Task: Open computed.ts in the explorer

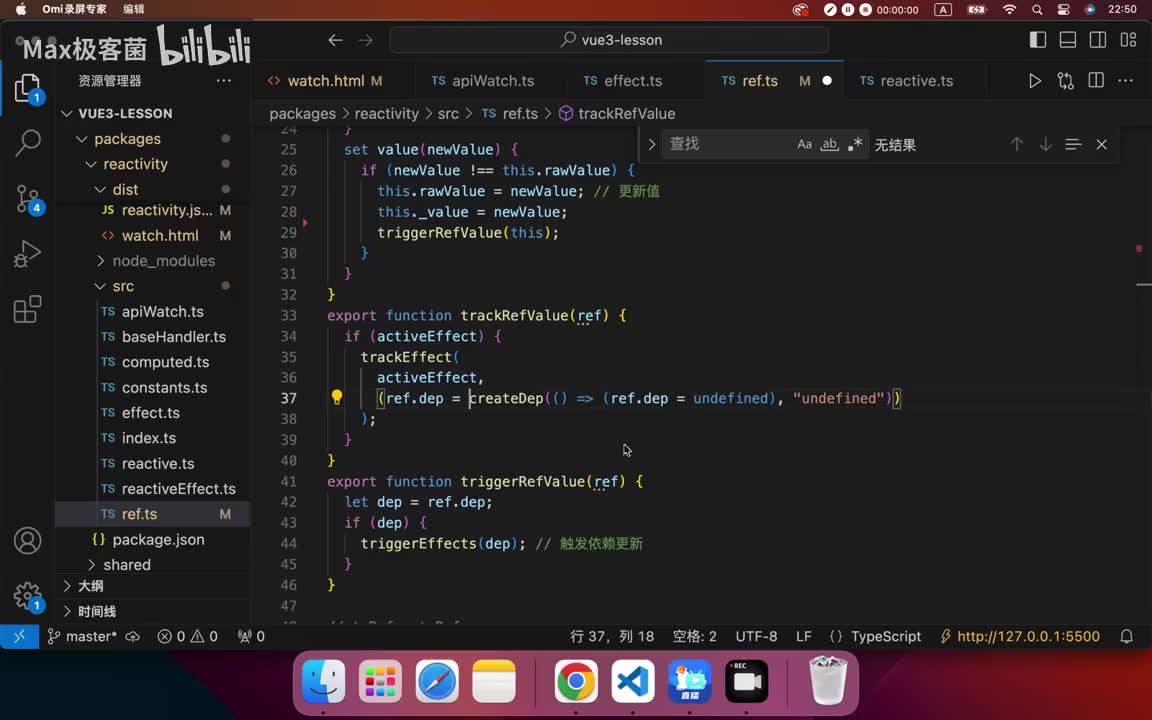Action: [152, 362]
